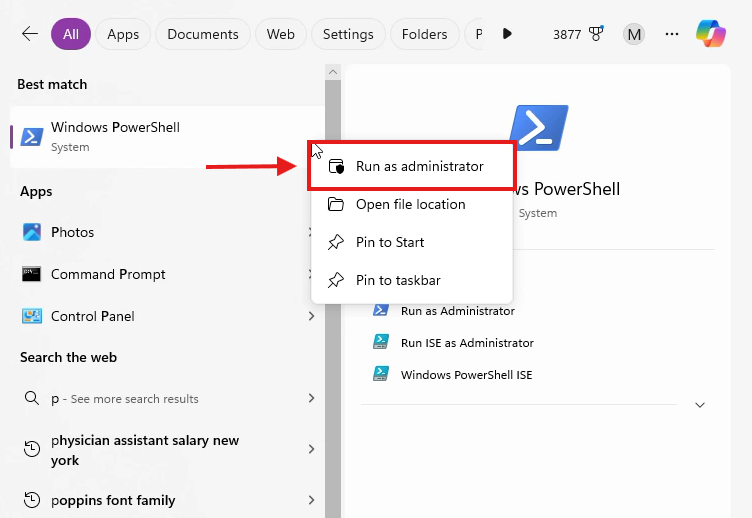This screenshot has height=518, width=752.
Task: Click the large PowerShell logo in preview pane
Action: click(x=539, y=127)
